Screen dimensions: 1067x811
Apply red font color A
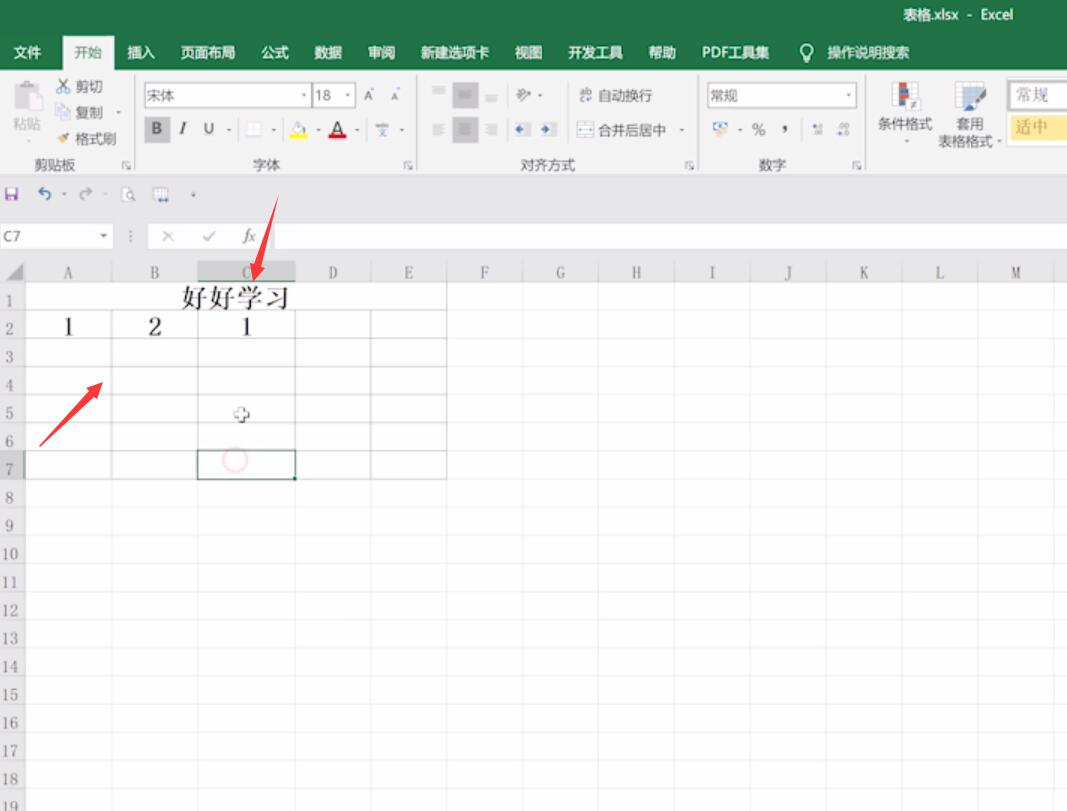[x=338, y=129]
